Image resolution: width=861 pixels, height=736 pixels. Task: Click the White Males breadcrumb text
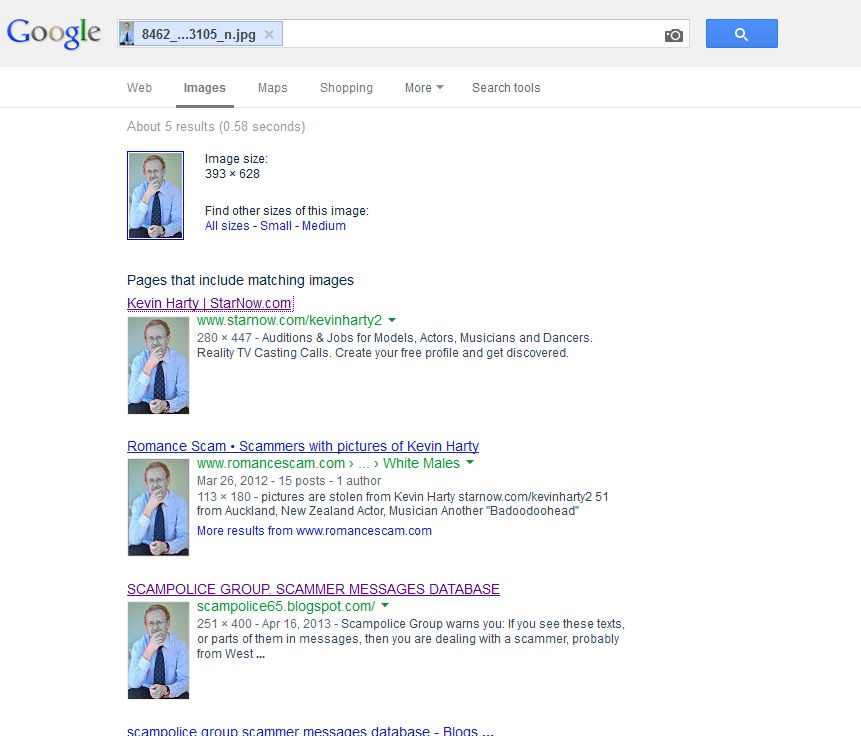coord(421,464)
